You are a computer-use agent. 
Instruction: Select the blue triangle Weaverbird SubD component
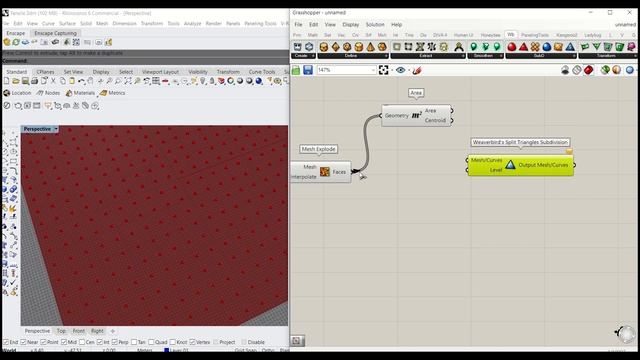tap(570, 47)
